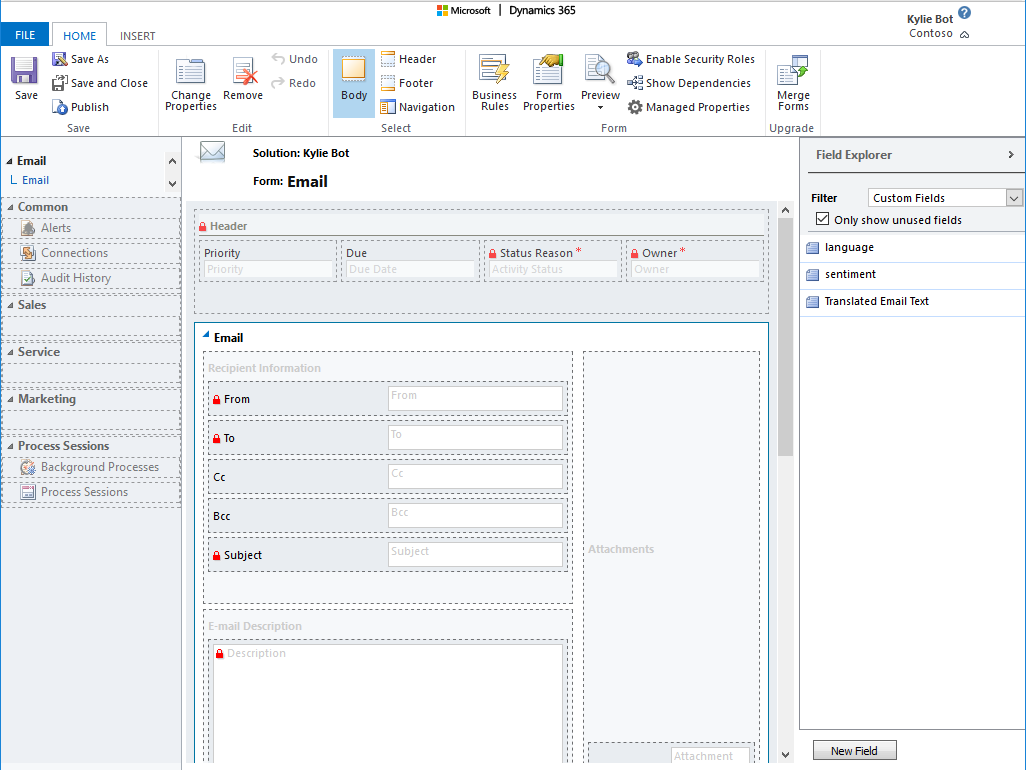Click Show Dependencies

(x=689, y=83)
